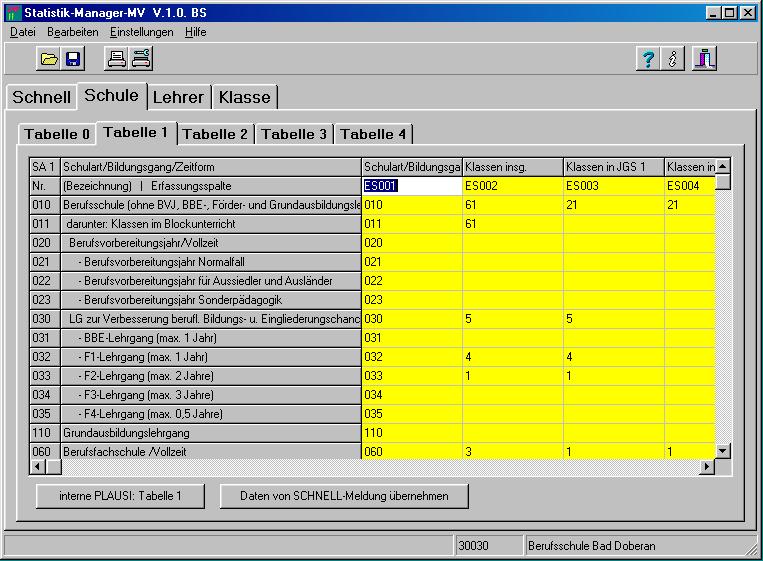
Task: Open the Einstellungen menu
Action: click(x=141, y=32)
